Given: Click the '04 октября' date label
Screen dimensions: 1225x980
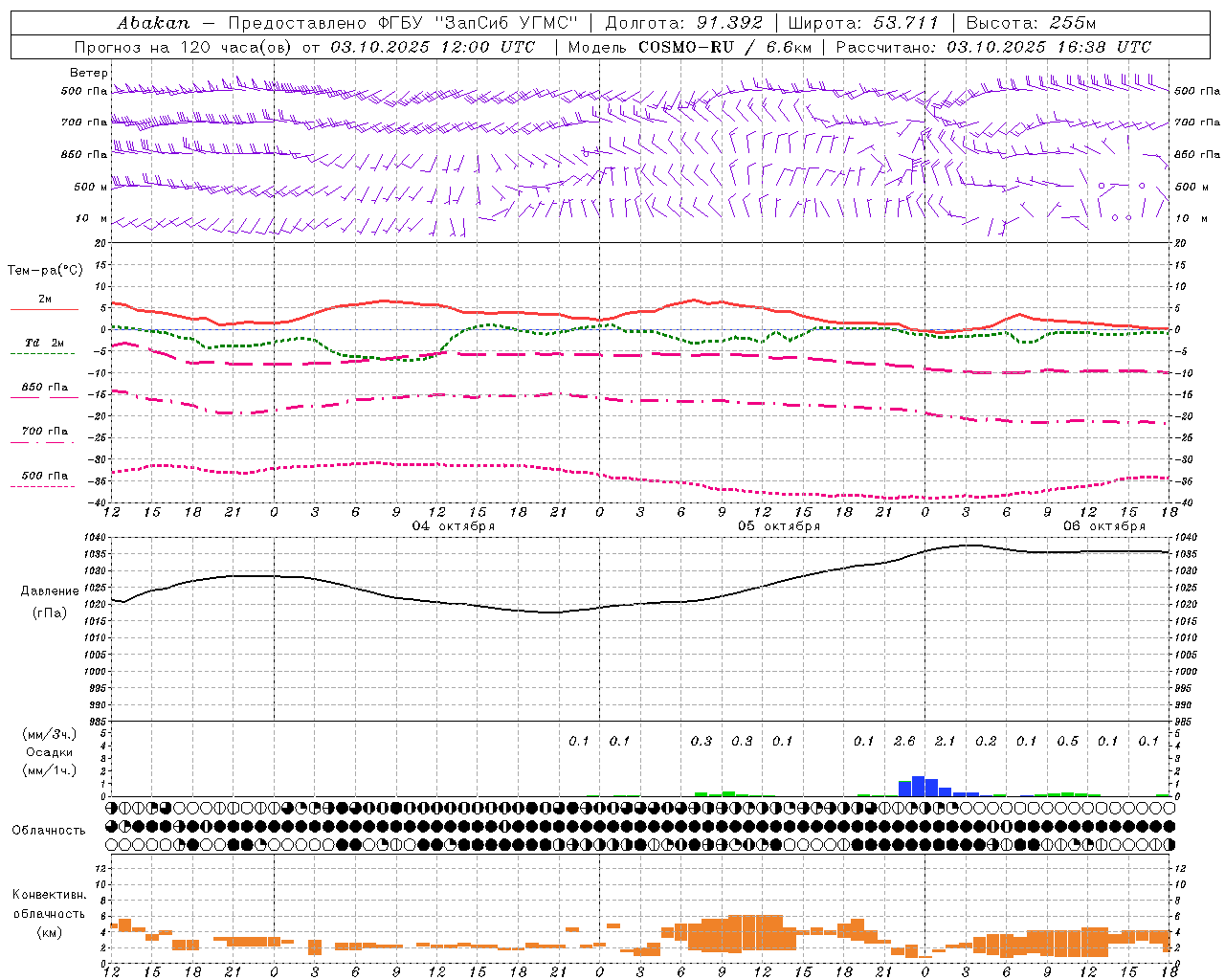Looking at the screenshot, I should (454, 526).
